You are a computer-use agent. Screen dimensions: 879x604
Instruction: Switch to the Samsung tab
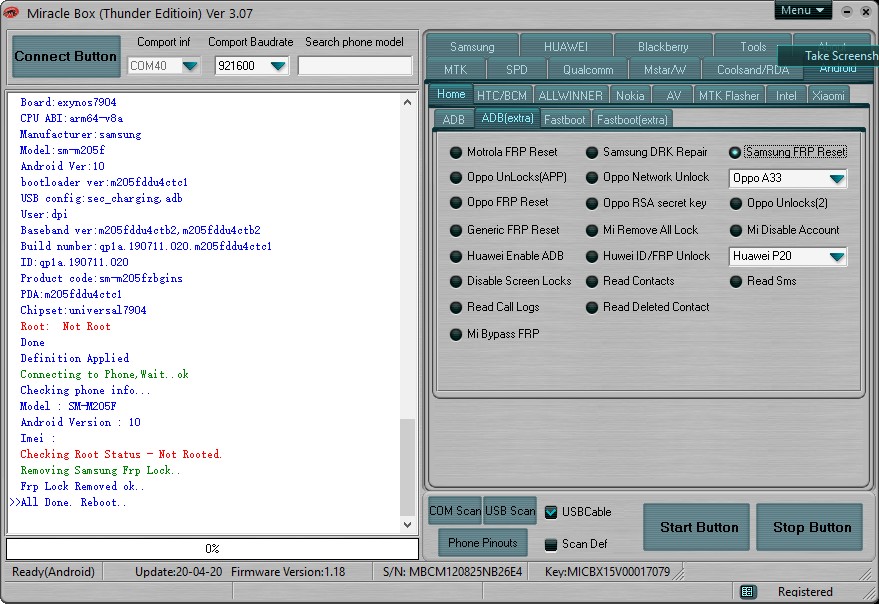472,47
